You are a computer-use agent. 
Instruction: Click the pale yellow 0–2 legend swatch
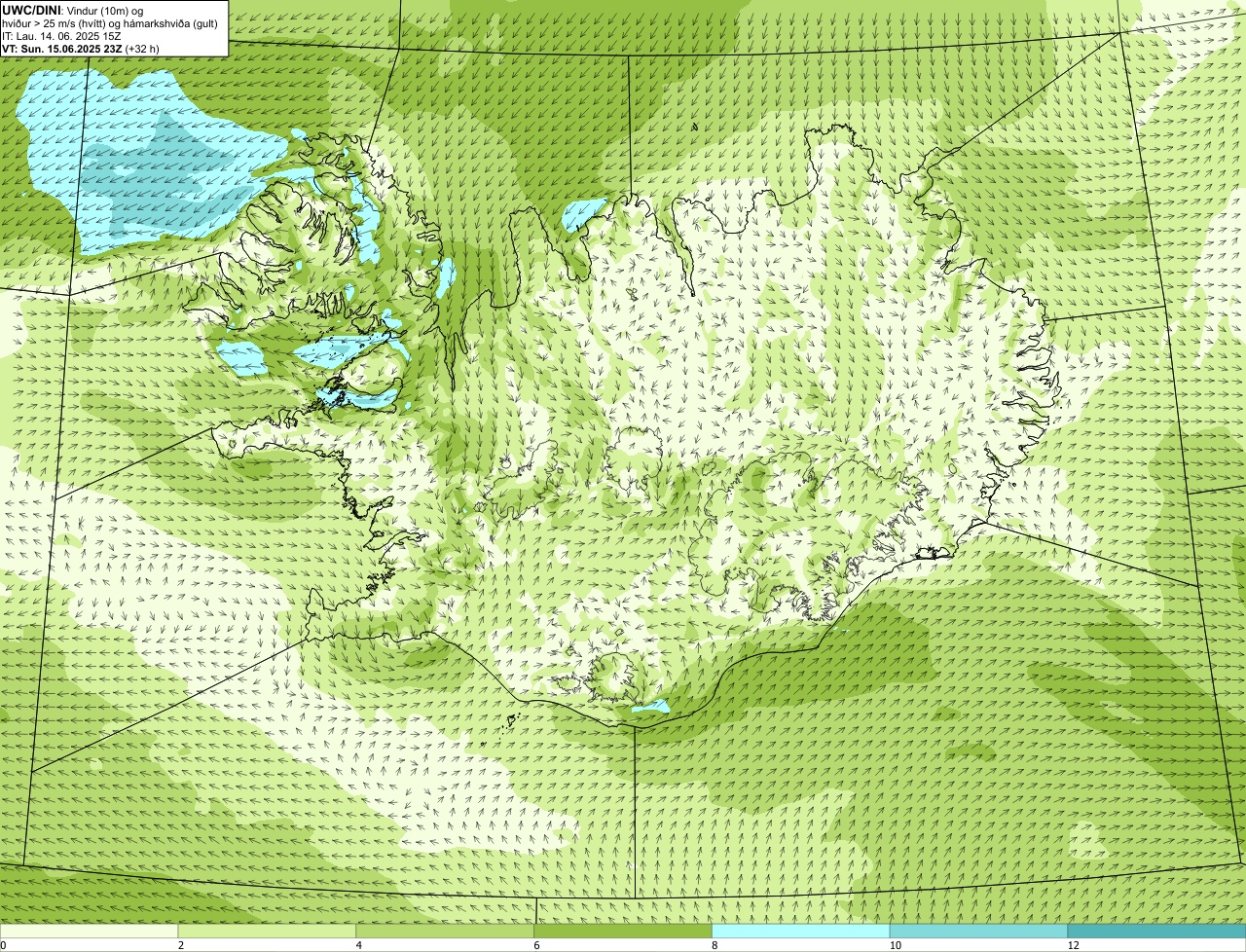coord(89,932)
